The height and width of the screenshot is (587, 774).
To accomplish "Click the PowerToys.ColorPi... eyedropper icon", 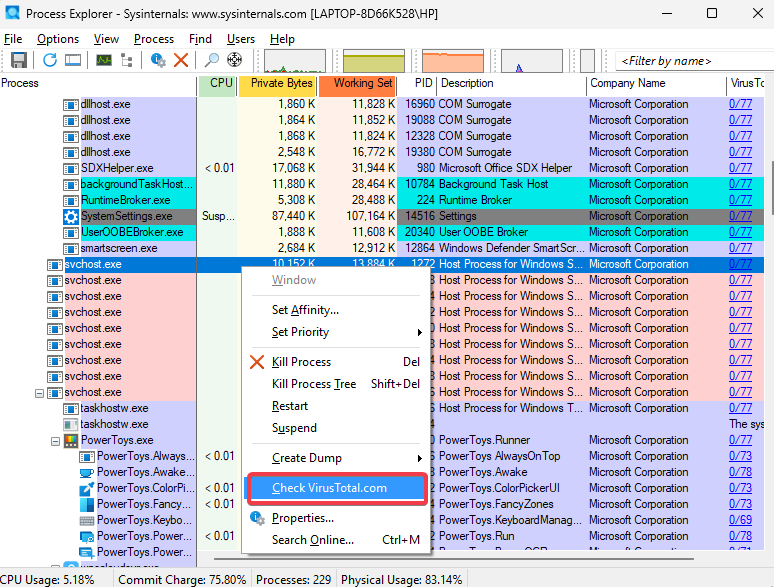I will [87, 488].
